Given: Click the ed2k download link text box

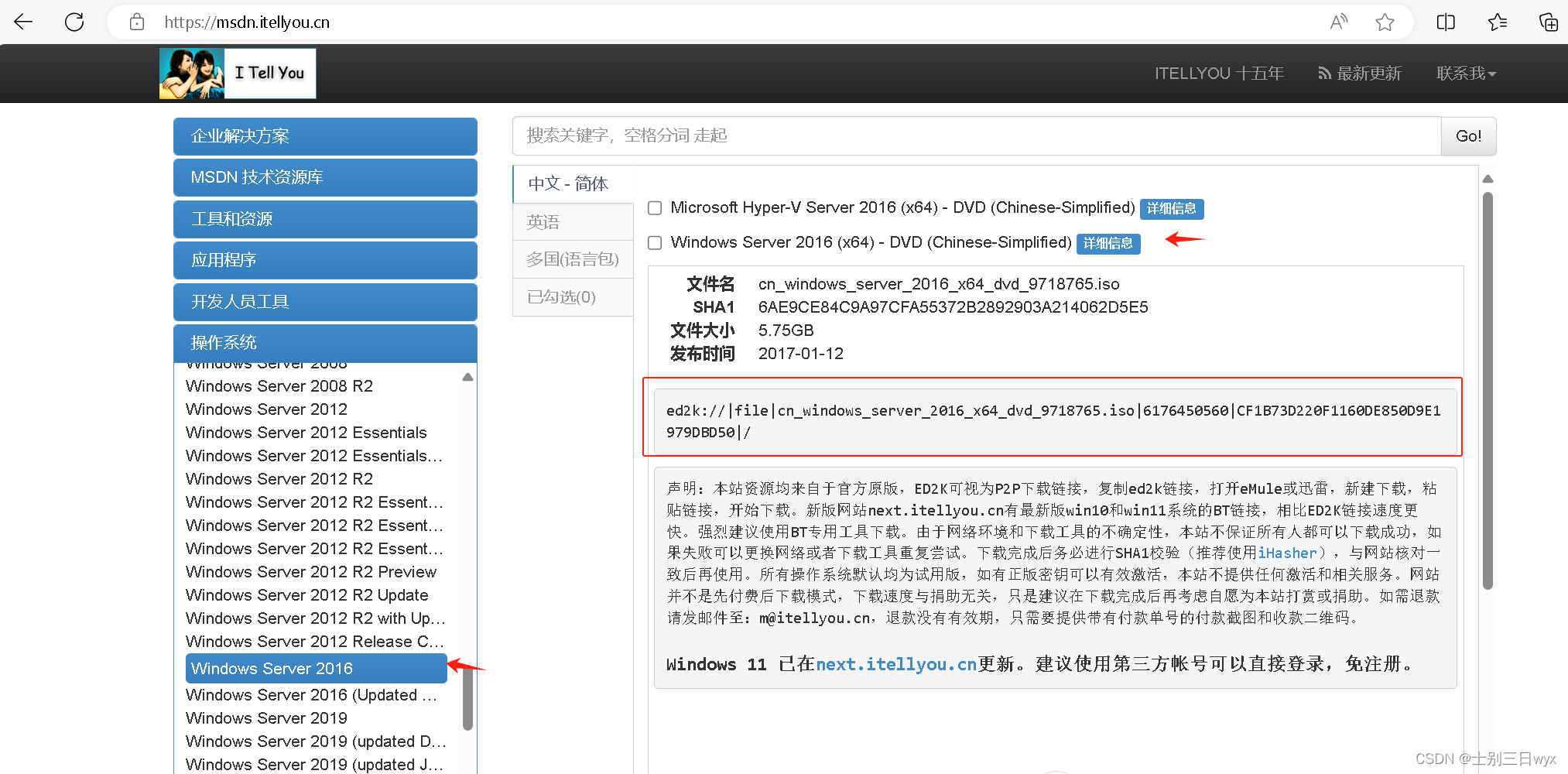Looking at the screenshot, I should pyautogui.click(x=1055, y=422).
